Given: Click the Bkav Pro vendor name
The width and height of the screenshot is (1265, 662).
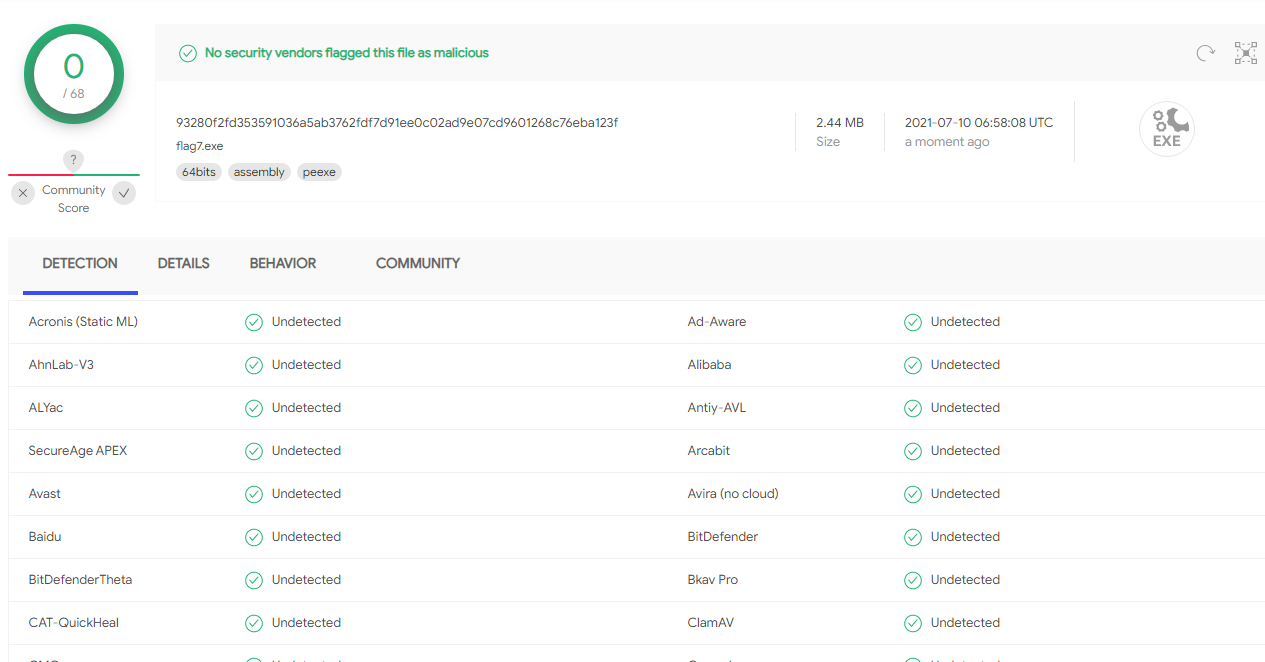Looking at the screenshot, I should (713, 580).
